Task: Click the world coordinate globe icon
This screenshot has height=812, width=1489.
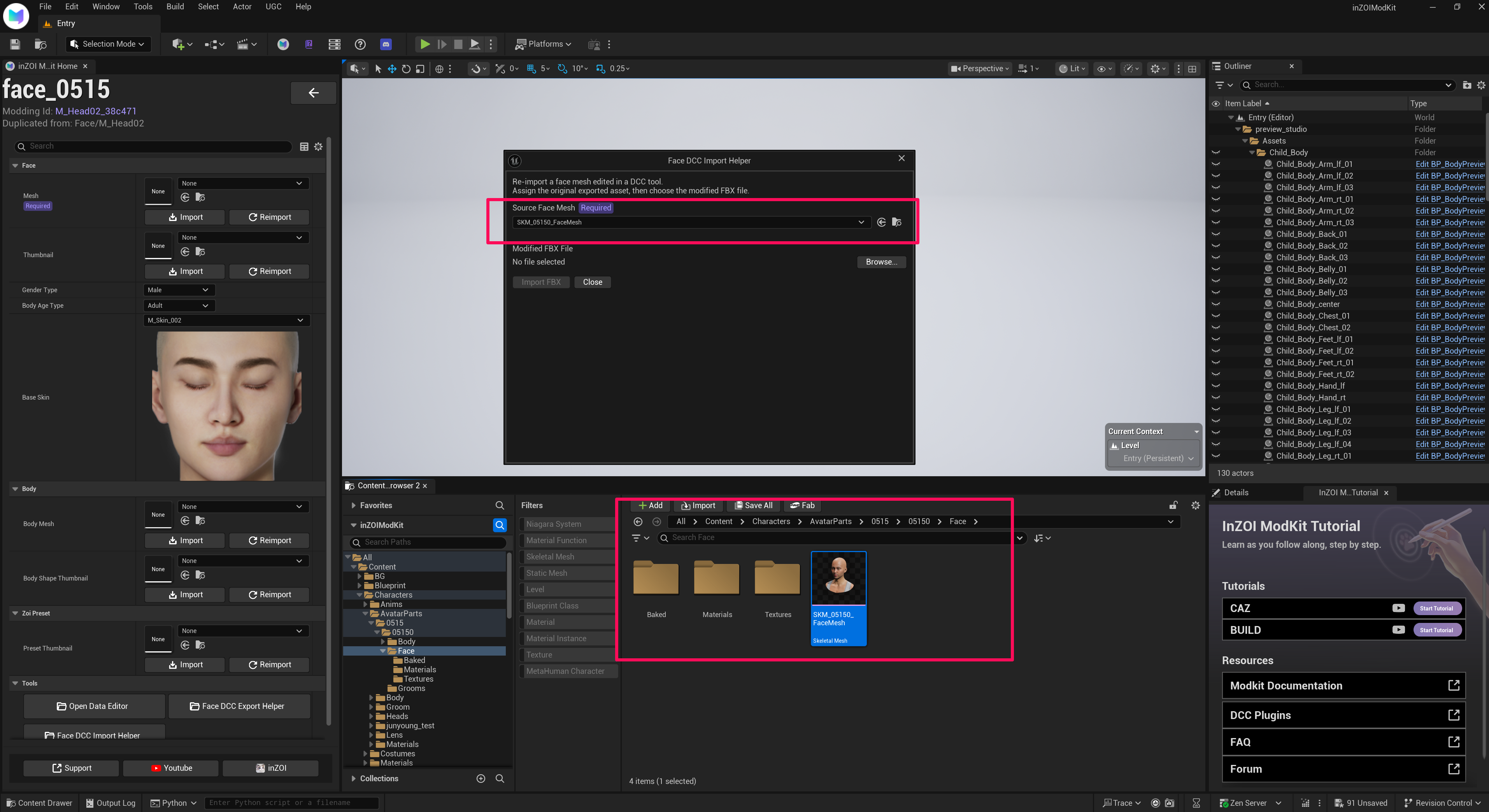Action: coord(439,69)
